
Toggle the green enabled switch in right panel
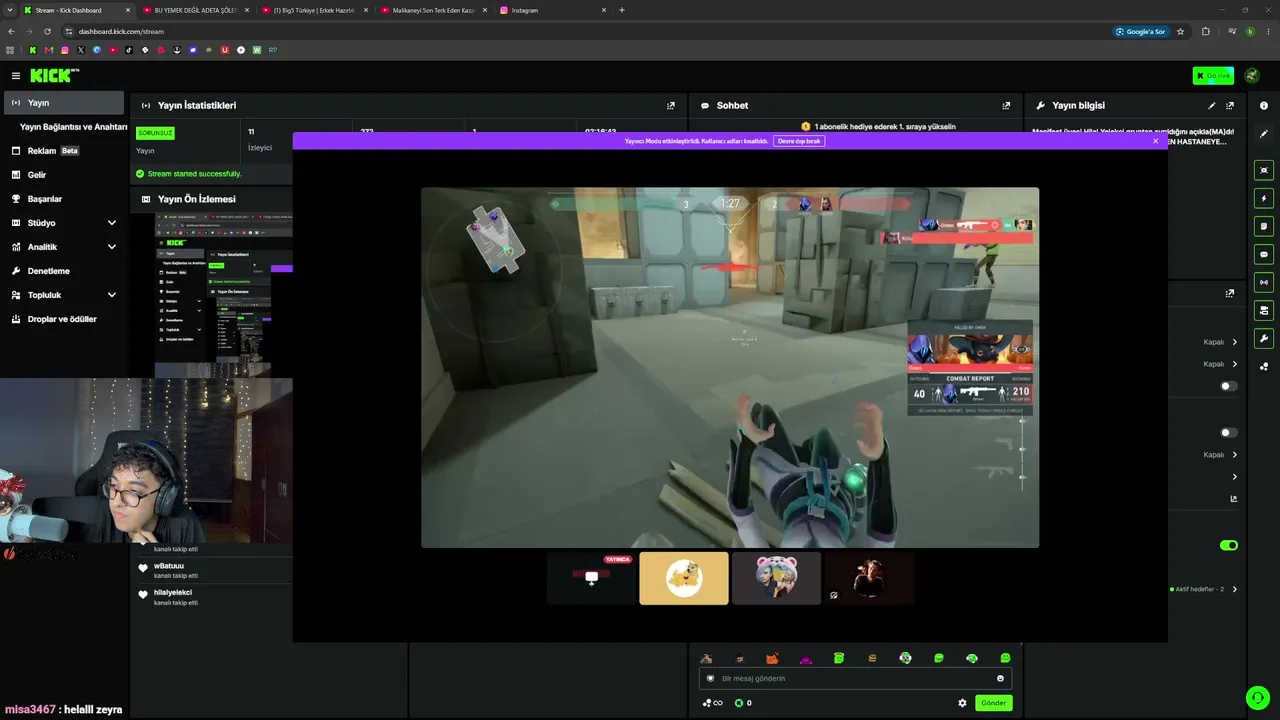pyautogui.click(x=1229, y=545)
